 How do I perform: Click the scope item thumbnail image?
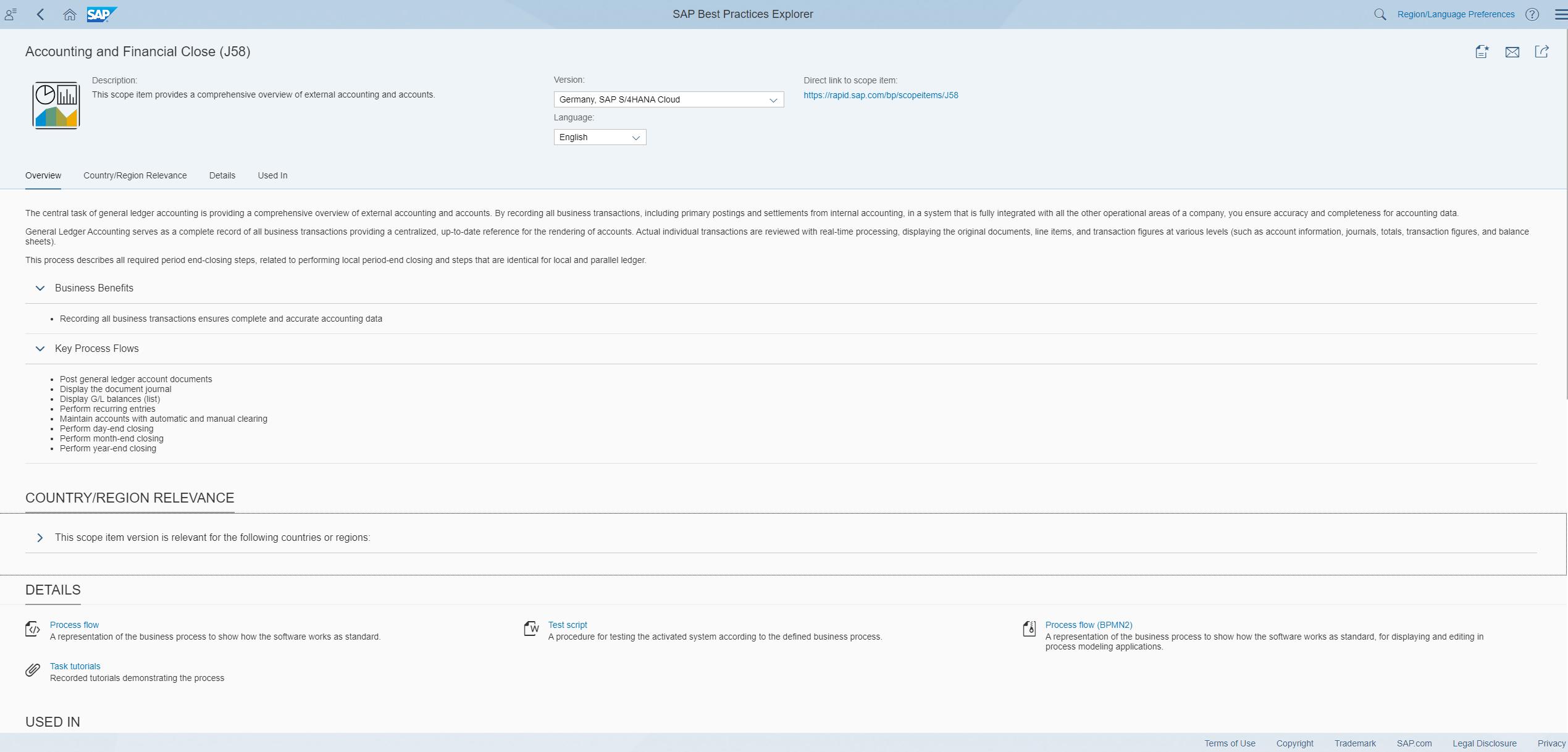(56, 105)
